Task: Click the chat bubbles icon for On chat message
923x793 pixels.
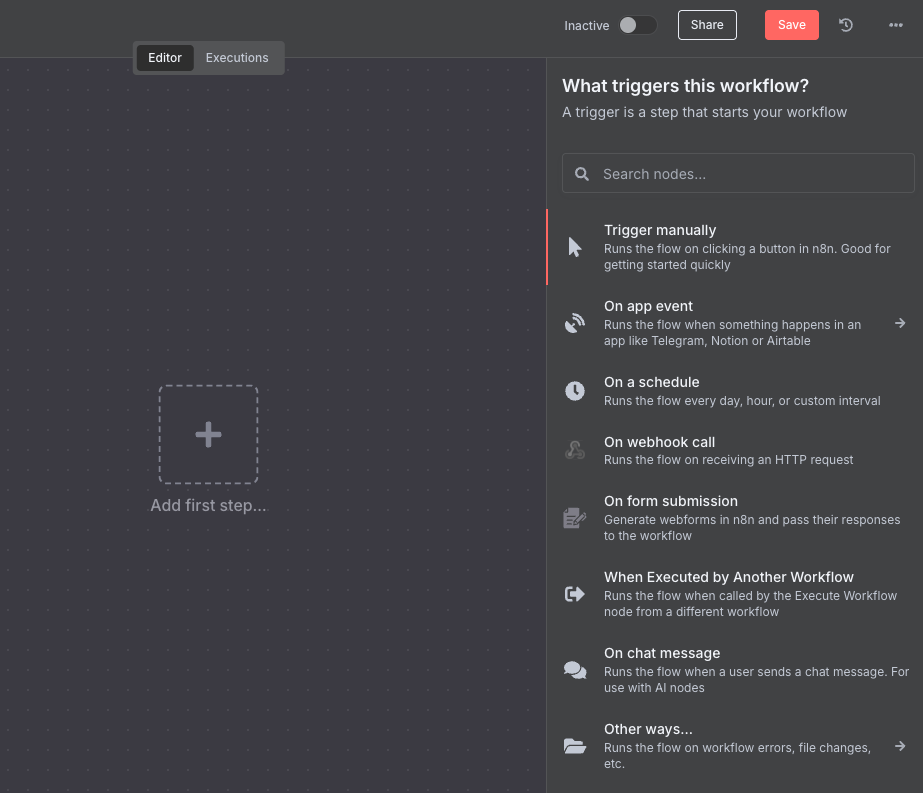Action: click(575, 670)
